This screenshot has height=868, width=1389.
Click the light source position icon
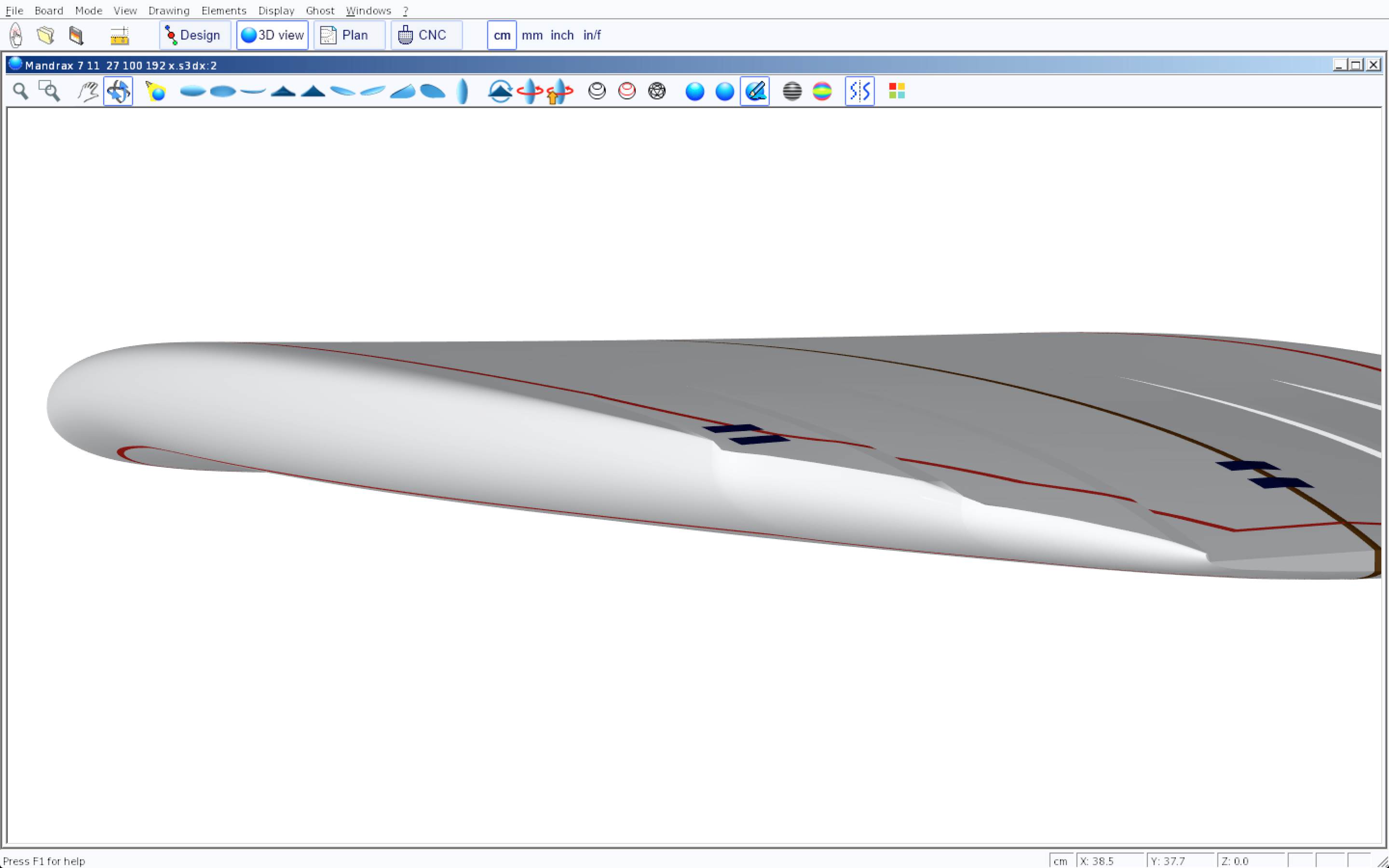(x=156, y=91)
